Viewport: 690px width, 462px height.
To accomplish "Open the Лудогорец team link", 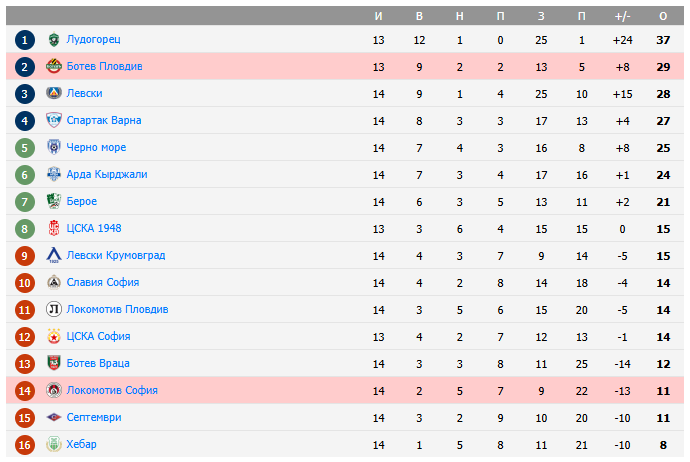I will (93, 40).
